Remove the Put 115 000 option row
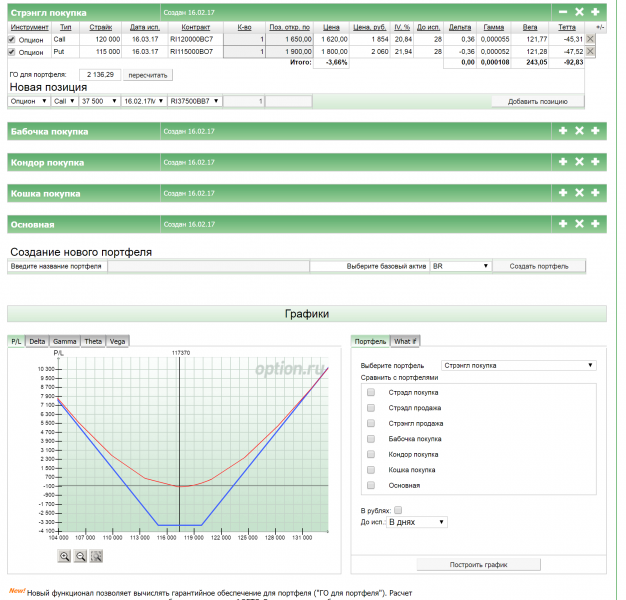 click(x=590, y=51)
